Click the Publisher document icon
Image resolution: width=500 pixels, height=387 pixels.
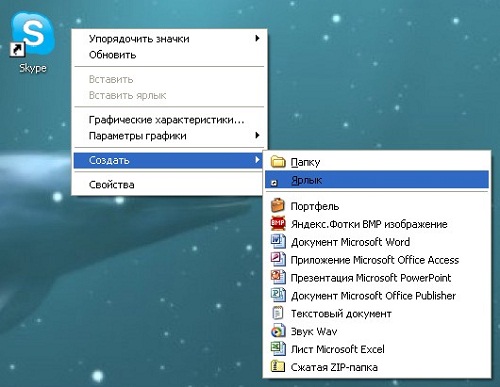[x=278, y=295]
